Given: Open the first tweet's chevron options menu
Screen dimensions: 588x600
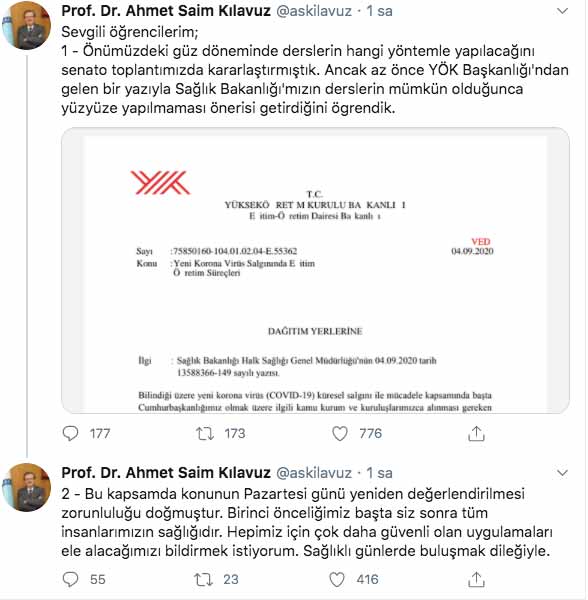Looking at the screenshot, I should (562, 11).
